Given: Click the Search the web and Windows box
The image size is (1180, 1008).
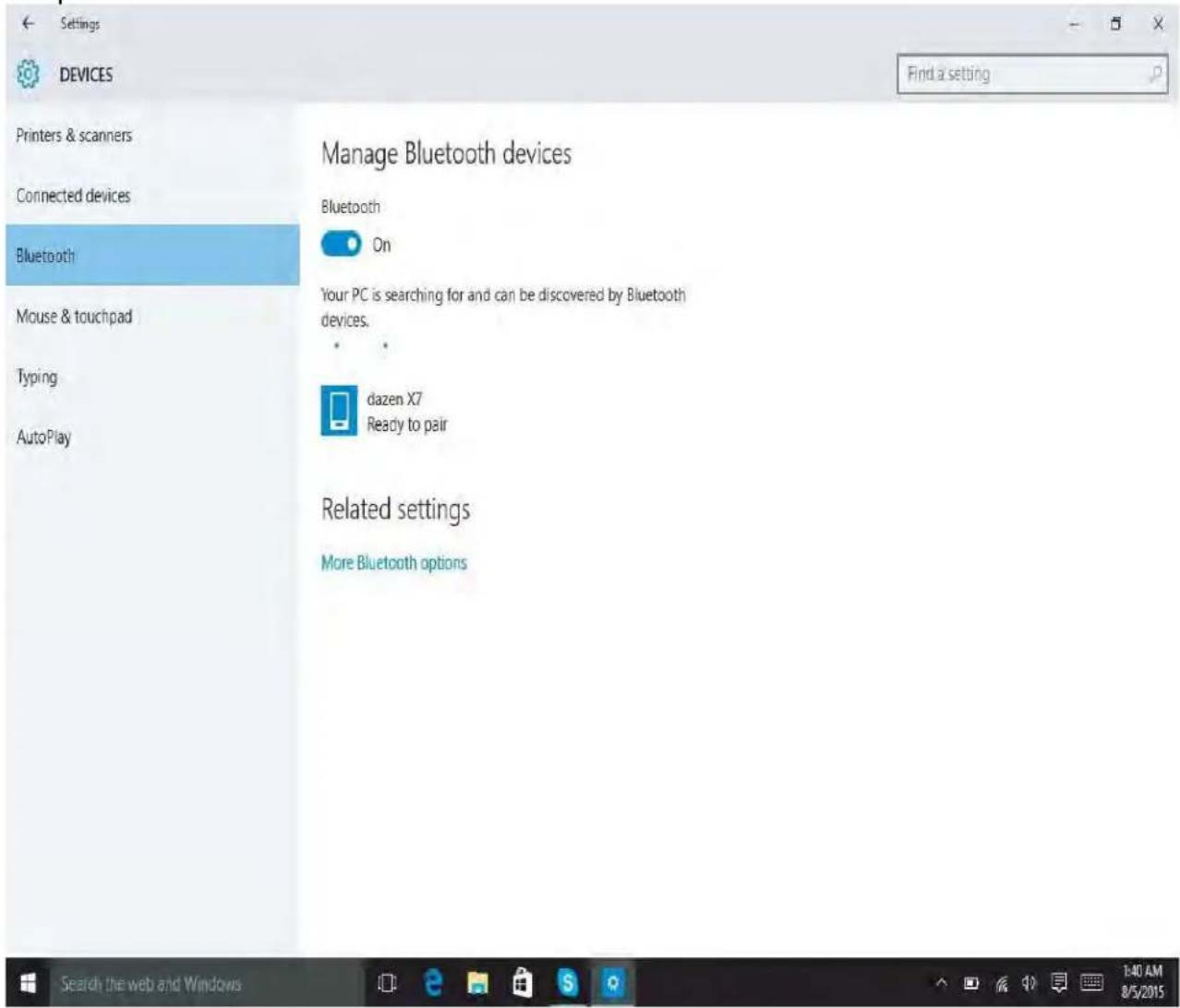Looking at the screenshot, I should pos(189,984).
